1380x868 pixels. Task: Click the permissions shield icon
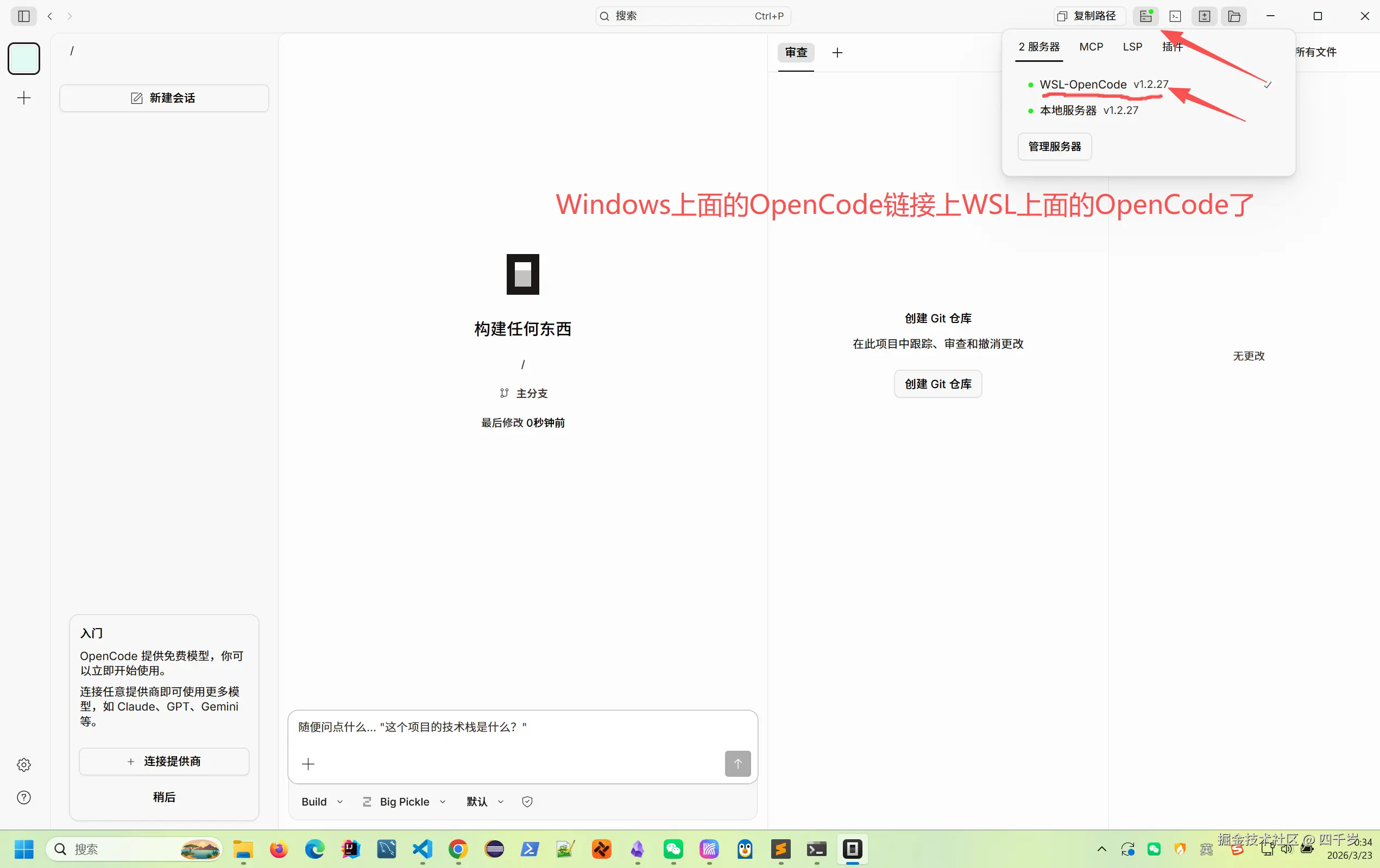coord(527,802)
